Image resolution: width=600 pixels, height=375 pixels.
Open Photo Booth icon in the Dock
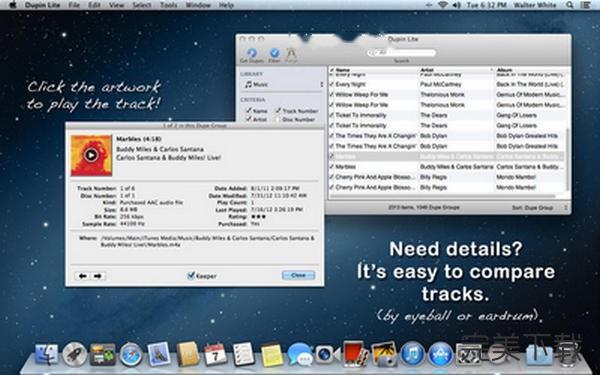[x=355, y=354]
